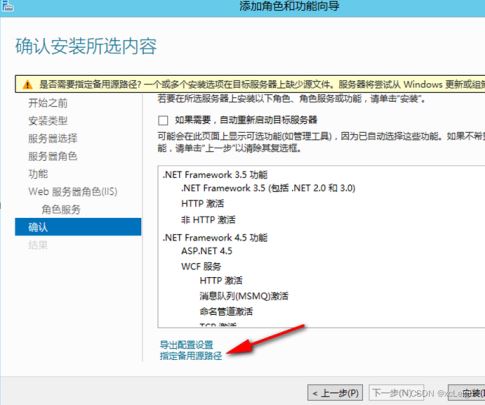
Task: Select Web 服务器角色(IIS) step
Action: 73,192
